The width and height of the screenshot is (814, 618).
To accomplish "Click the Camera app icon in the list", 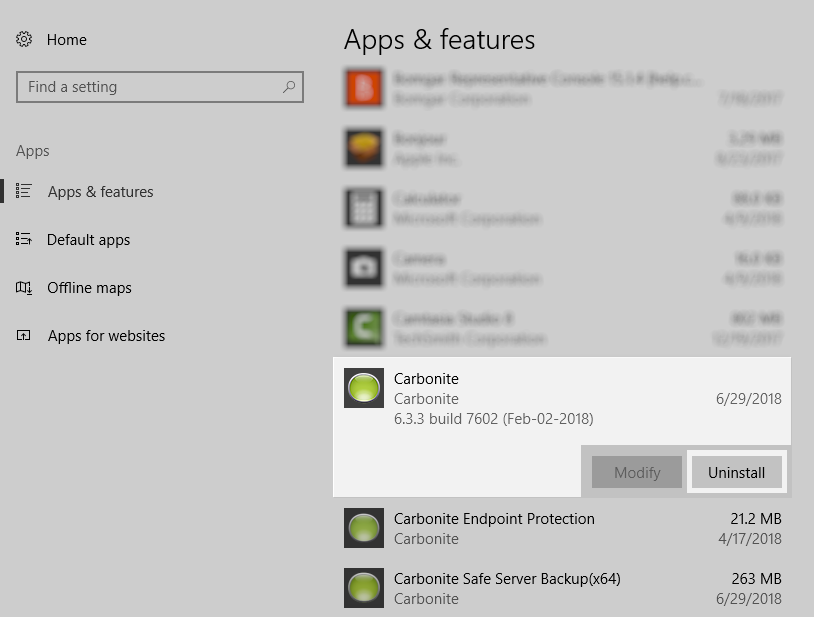I will pos(364,268).
